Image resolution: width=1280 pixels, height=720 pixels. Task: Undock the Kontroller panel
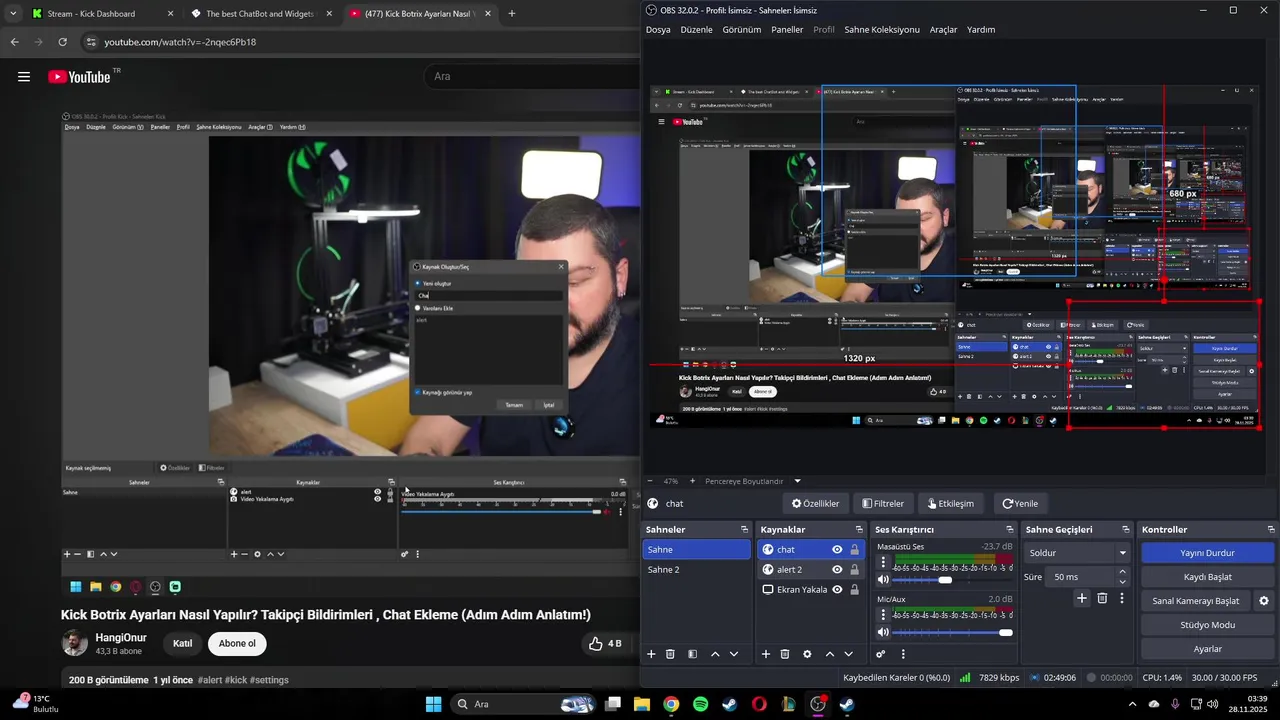click(1271, 529)
